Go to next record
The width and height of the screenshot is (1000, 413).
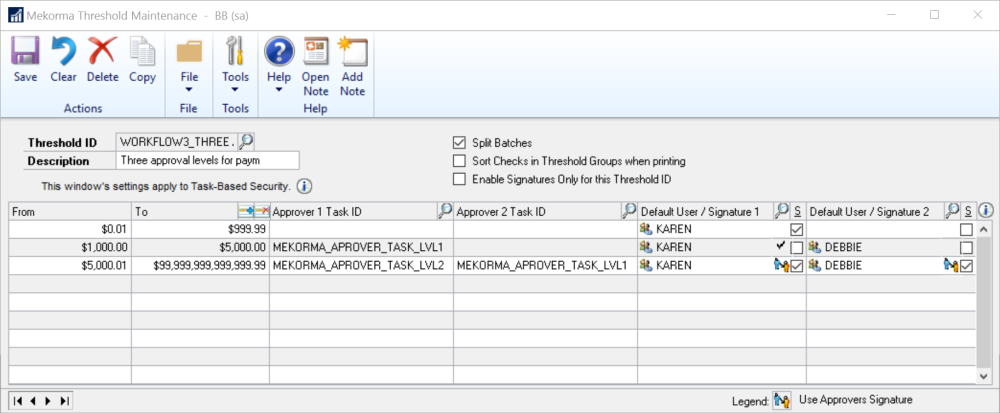[x=48, y=401]
